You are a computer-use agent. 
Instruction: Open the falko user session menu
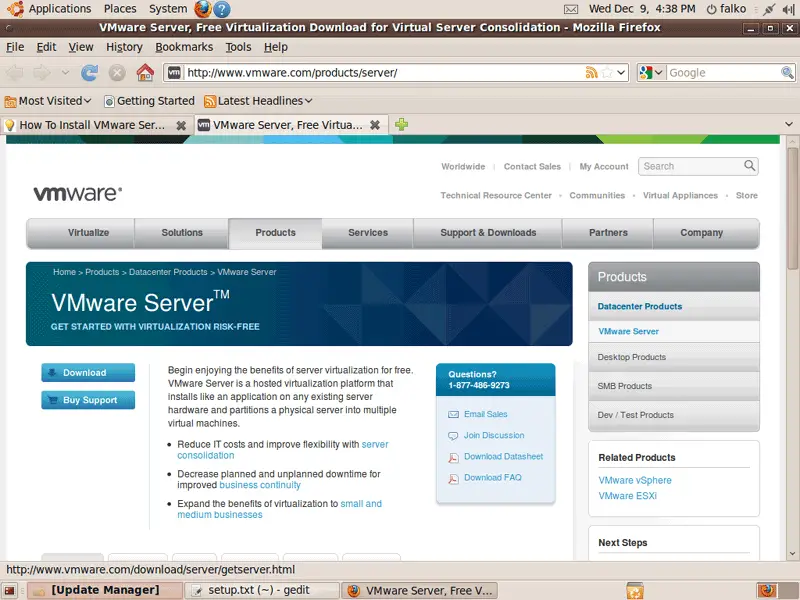click(727, 9)
